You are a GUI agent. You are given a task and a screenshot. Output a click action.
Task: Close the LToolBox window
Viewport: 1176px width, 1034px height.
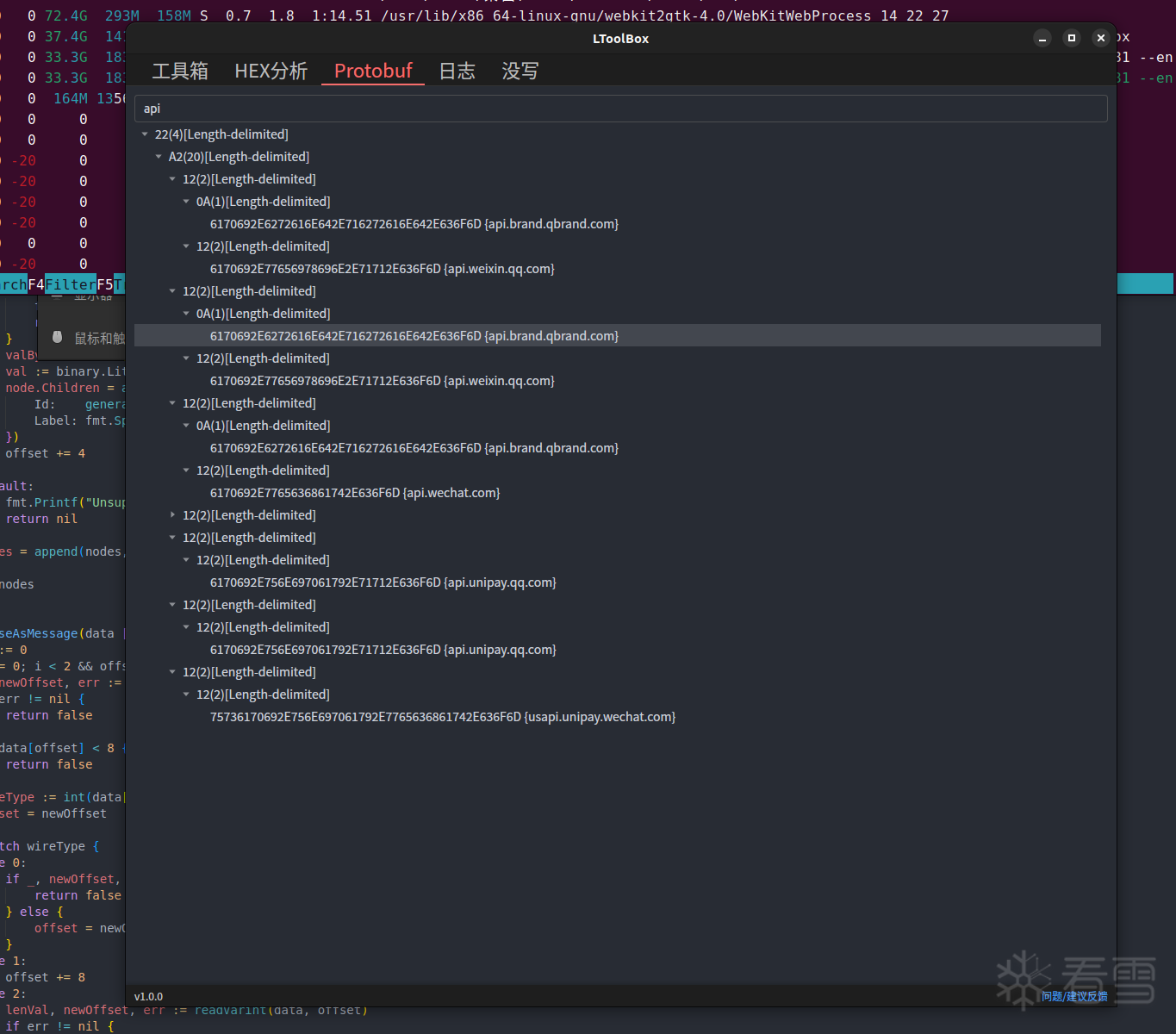1101,38
